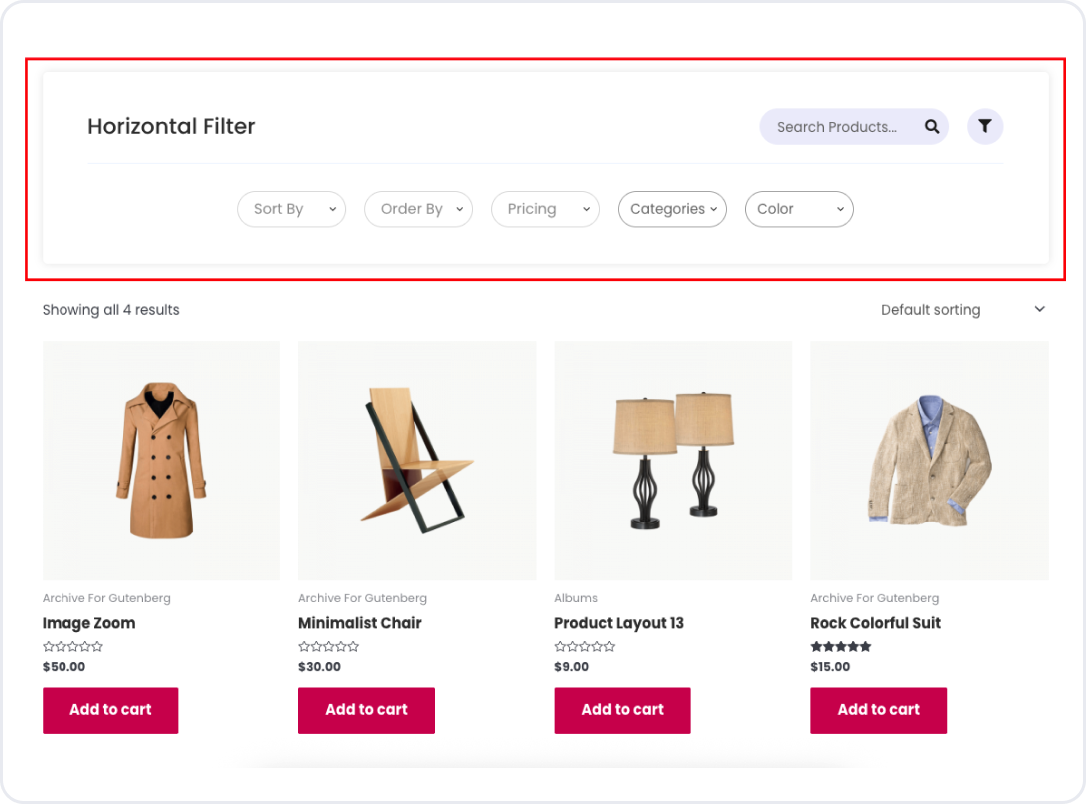The image size is (1086, 804).
Task: Click the Minimalist Chair star rating
Action: [329, 647]
